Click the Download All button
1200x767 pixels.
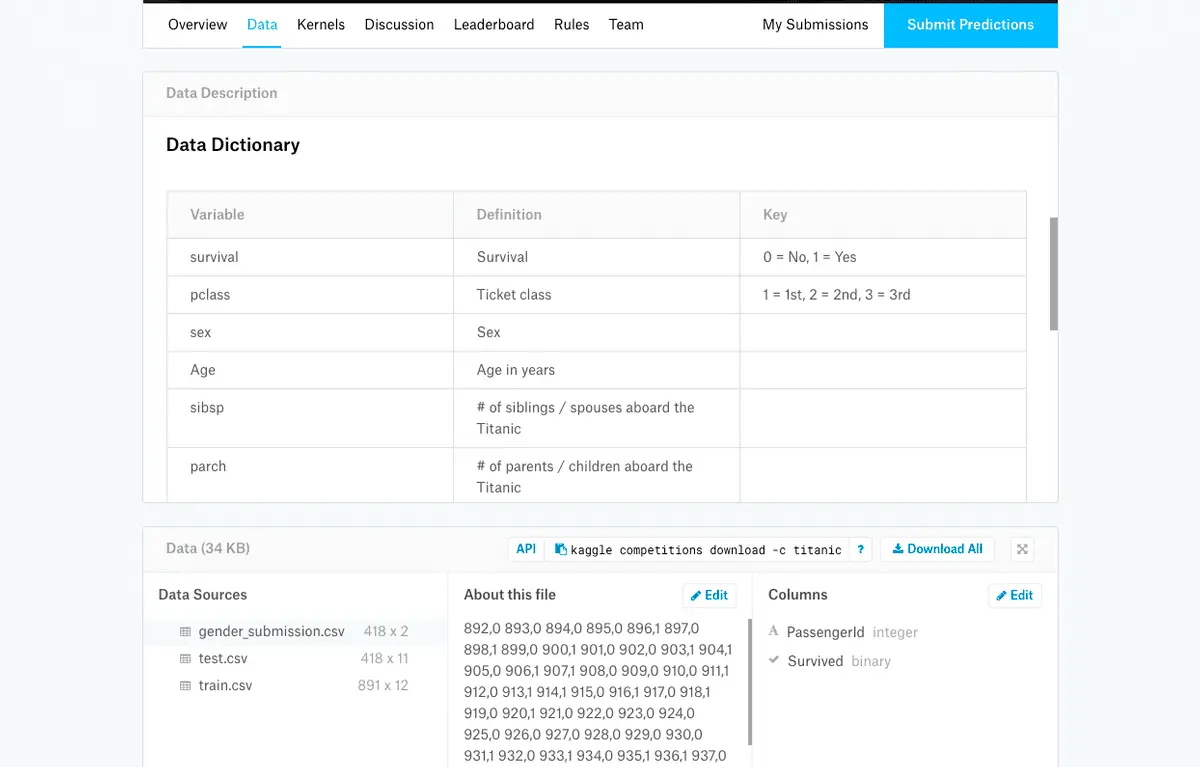pos(937,549)
